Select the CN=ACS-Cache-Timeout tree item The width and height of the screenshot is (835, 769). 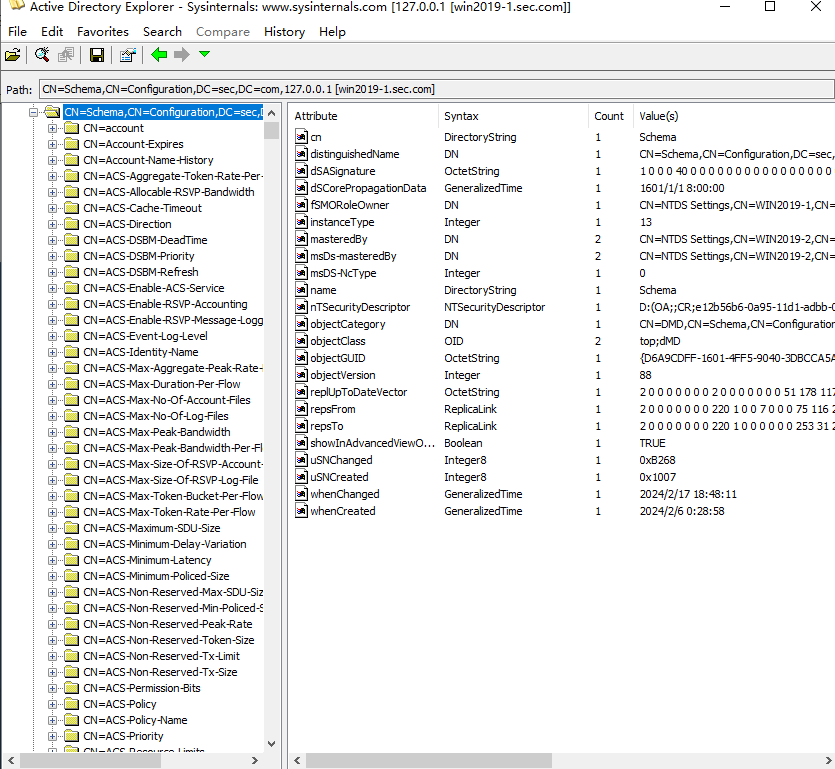point(142,208)
